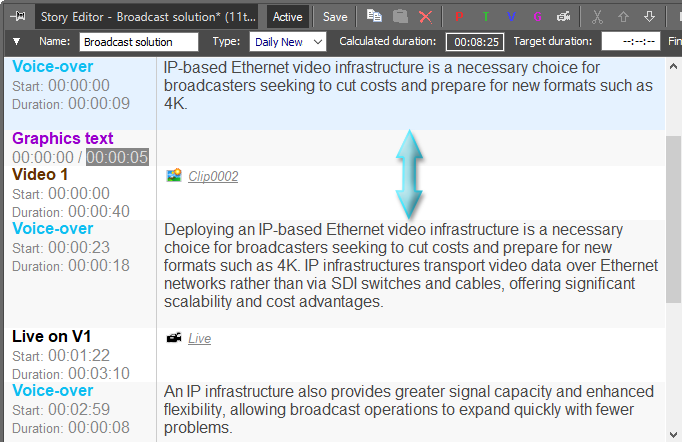Click the move up arrow icon

[623, 17]
